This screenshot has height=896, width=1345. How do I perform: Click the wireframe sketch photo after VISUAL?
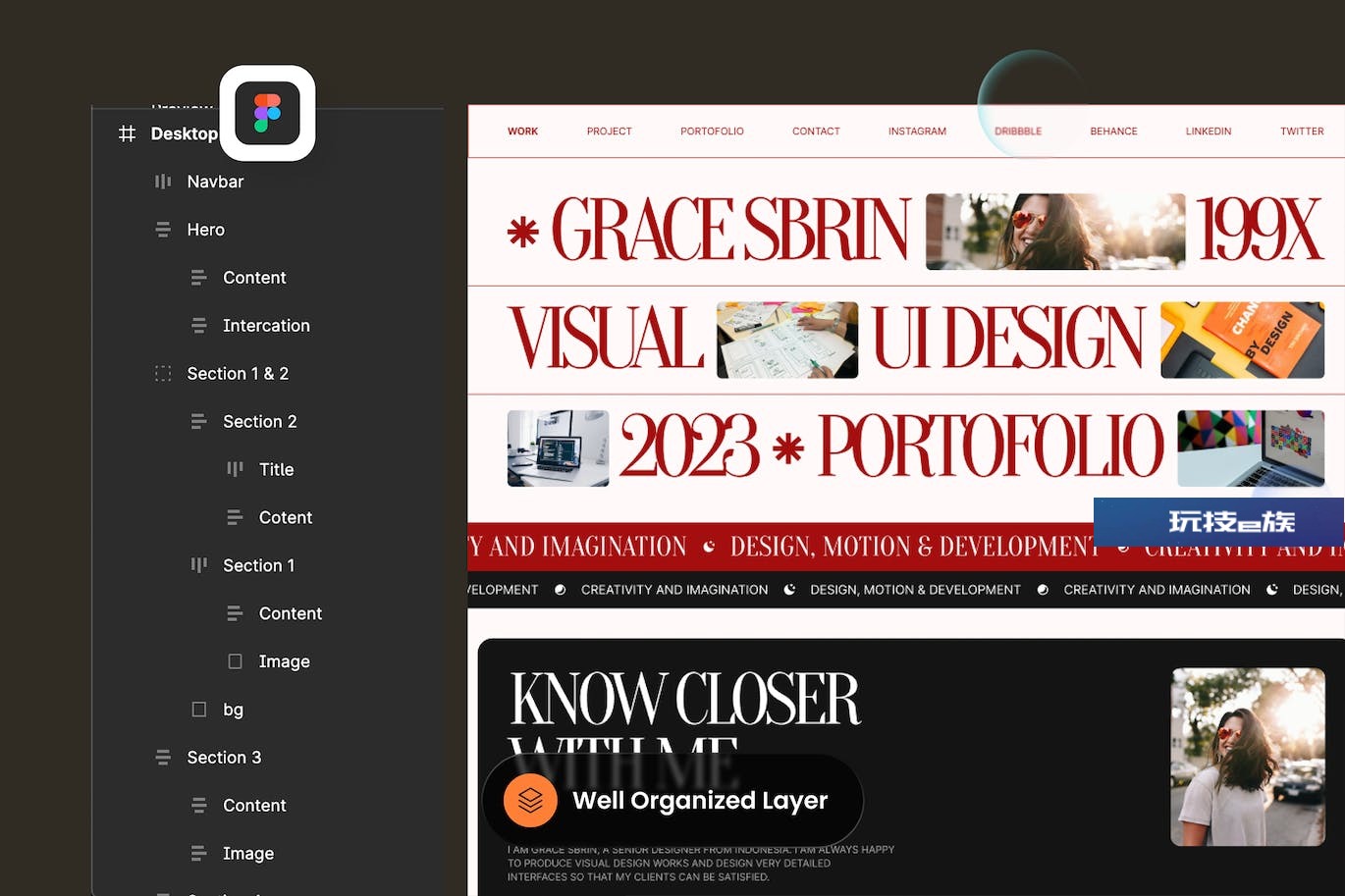(787, 341)
